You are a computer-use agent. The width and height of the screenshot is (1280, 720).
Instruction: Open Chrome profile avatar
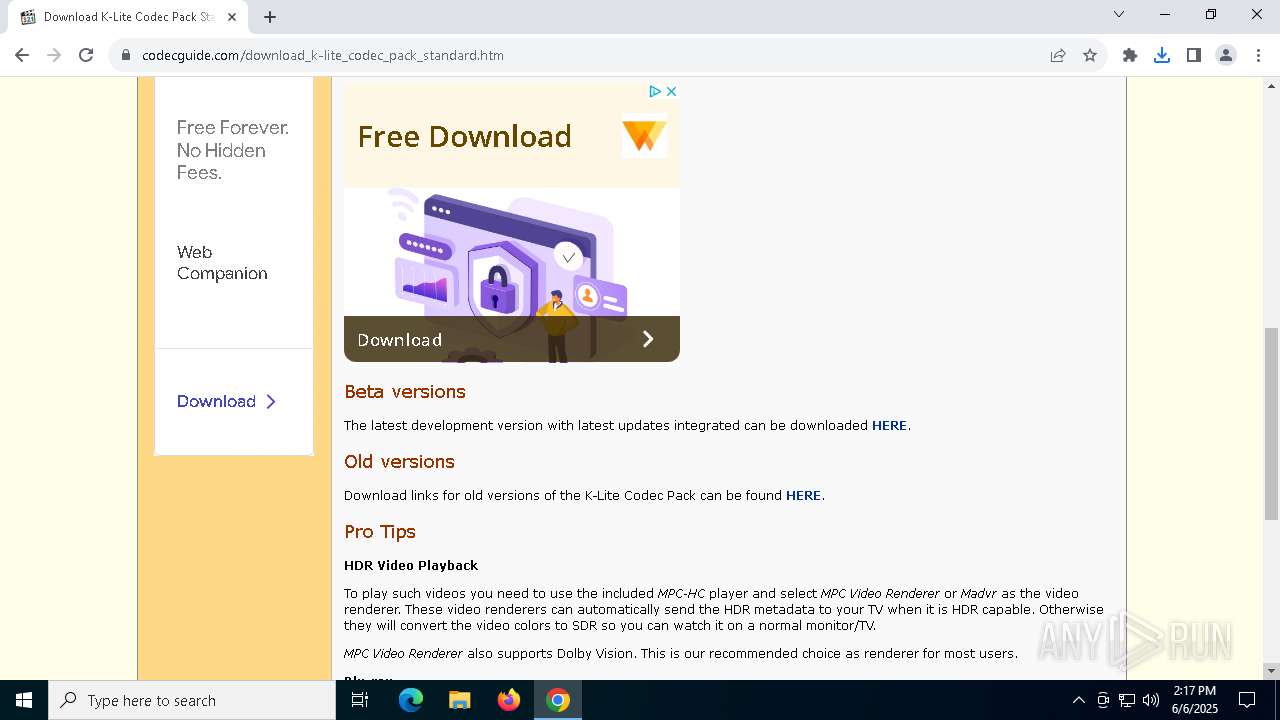[x=1226, y=55]
